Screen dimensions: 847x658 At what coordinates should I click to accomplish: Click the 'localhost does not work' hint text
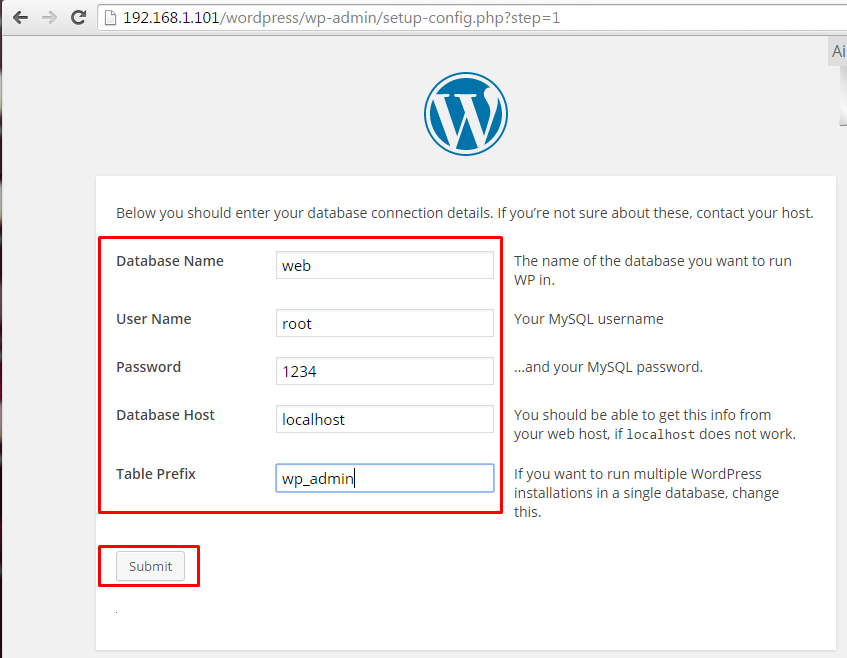click(x=655, y=424)
